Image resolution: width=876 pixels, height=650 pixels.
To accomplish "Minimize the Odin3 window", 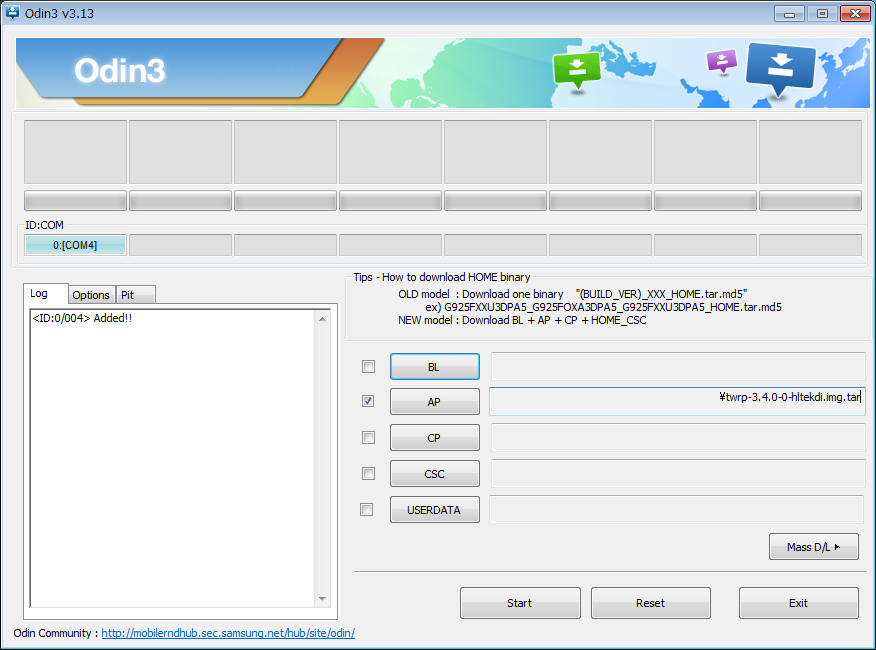I will (x=789, y=14).
